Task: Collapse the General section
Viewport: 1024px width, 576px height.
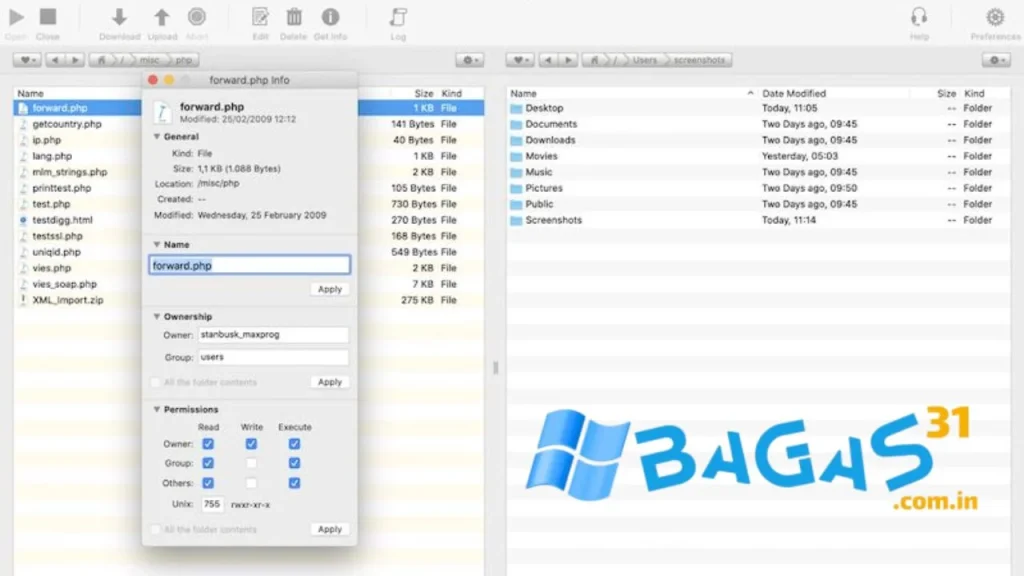Action: [x=157, y=136]
